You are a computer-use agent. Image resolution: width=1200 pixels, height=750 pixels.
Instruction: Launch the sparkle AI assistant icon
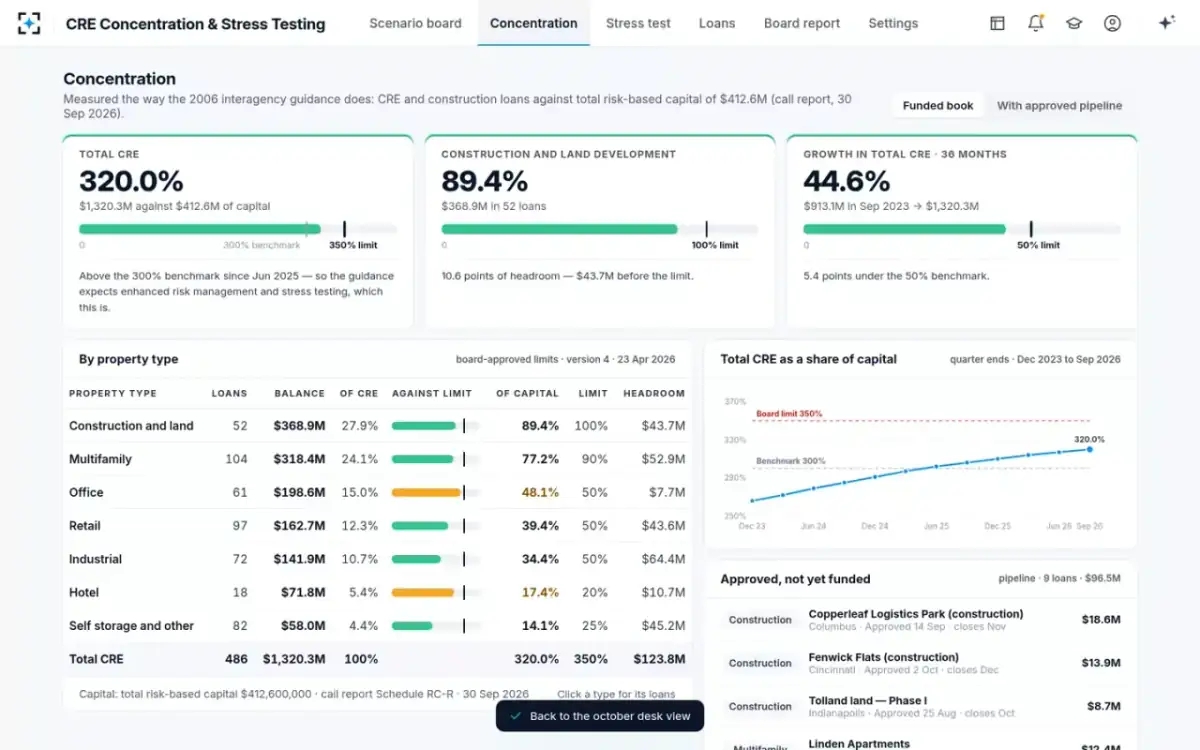pos(1166,23)
